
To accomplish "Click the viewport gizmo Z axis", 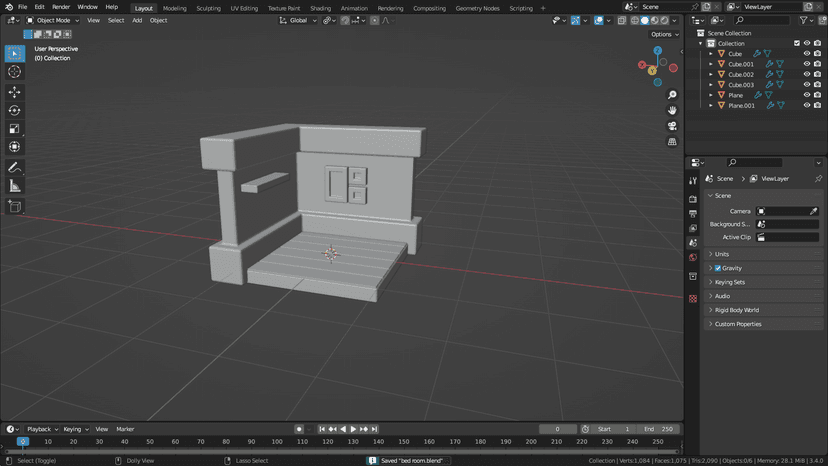I will click(x=657, y=51).
